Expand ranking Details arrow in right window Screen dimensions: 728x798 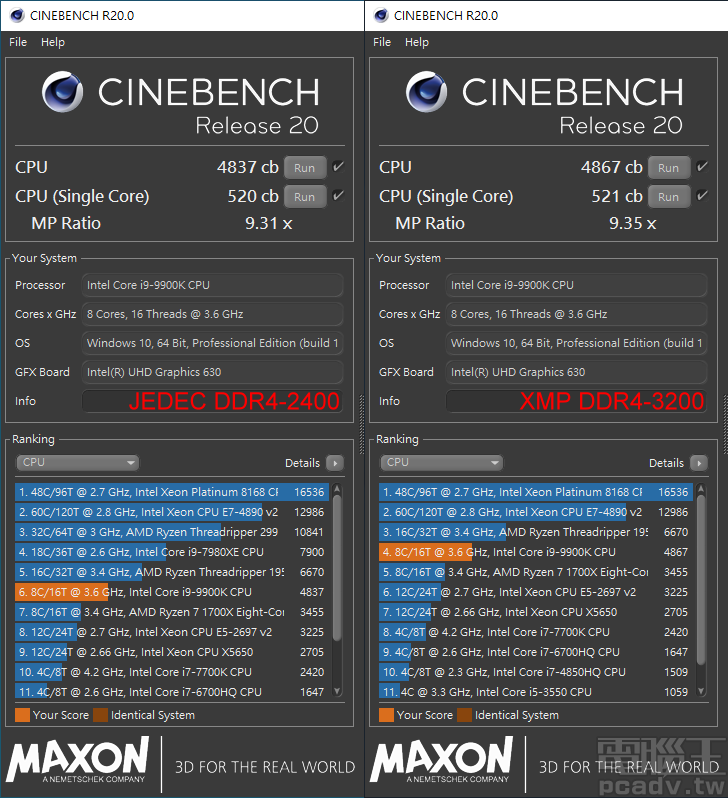(x=699, y=463)
